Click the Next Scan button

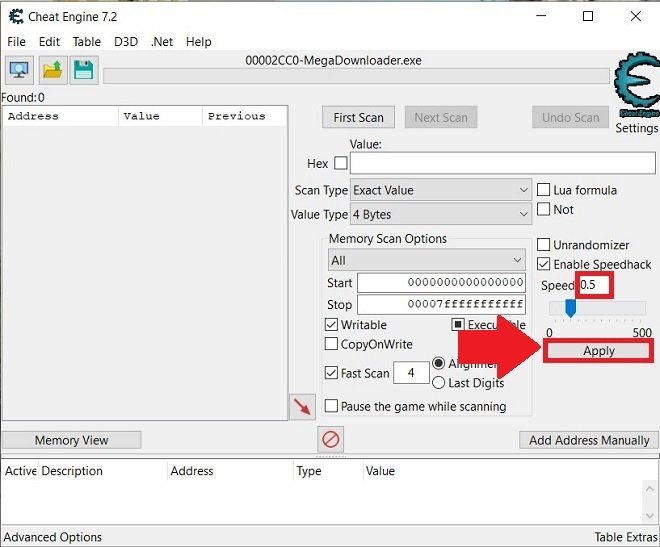pos(441,117)
